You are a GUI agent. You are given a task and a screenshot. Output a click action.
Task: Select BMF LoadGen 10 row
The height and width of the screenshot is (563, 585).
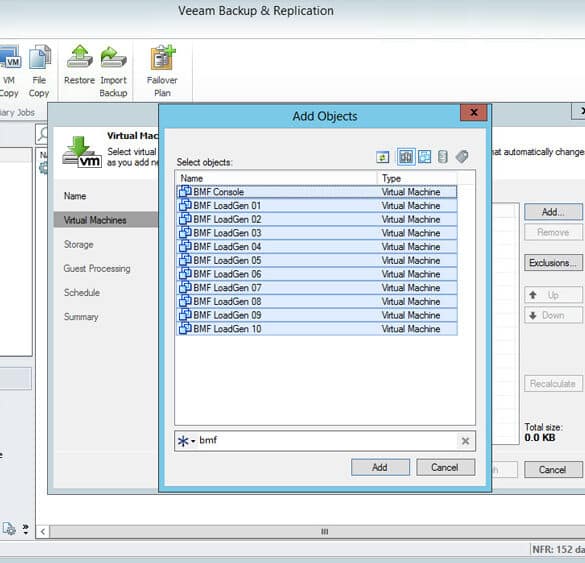point(317,329)
